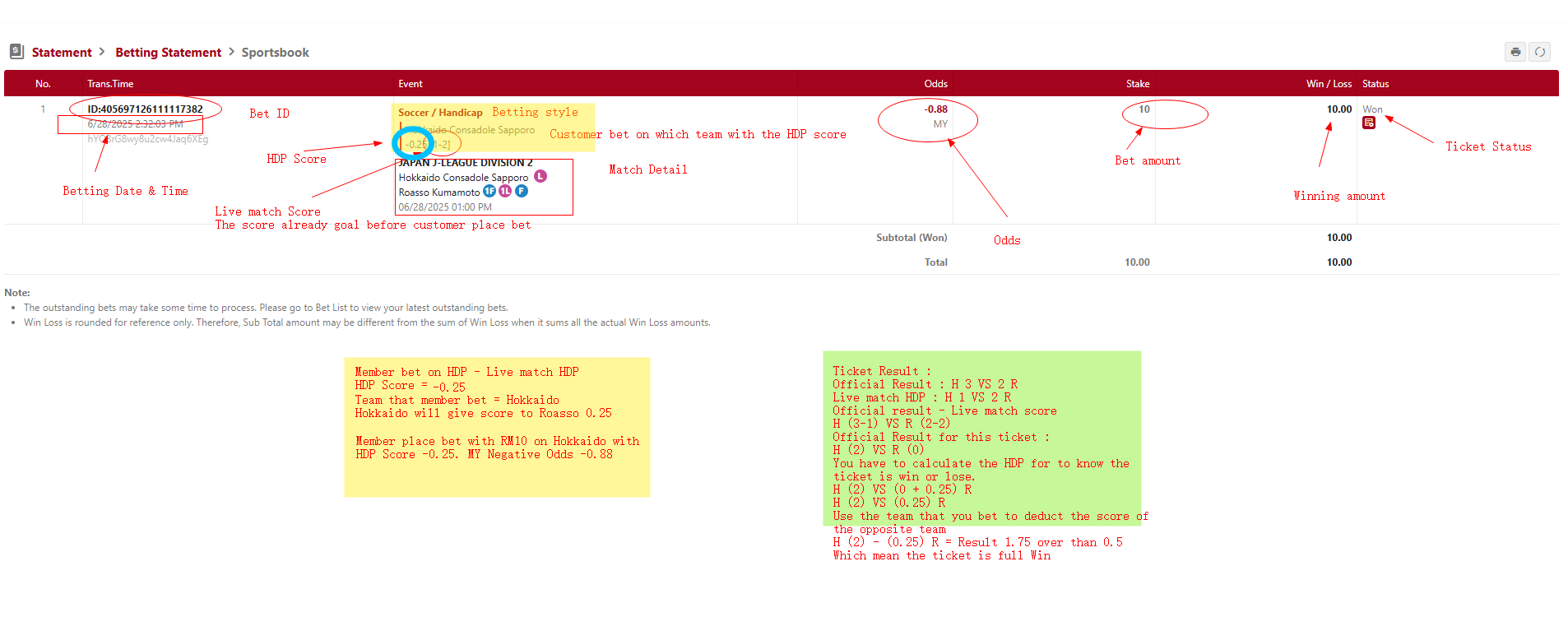Click the Event column header
This screenshot has height=617, width=1568.
click(x=411, y=84)
